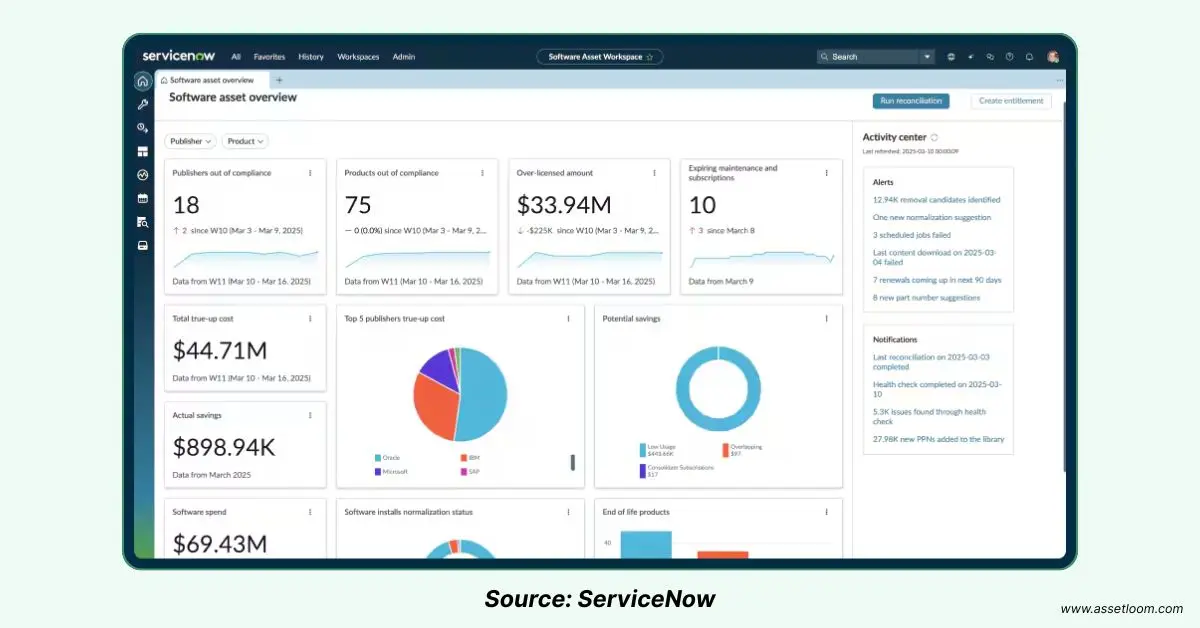
Task: Click Low Usage legend swatch in Potential savings
Action: pos(642,450)
